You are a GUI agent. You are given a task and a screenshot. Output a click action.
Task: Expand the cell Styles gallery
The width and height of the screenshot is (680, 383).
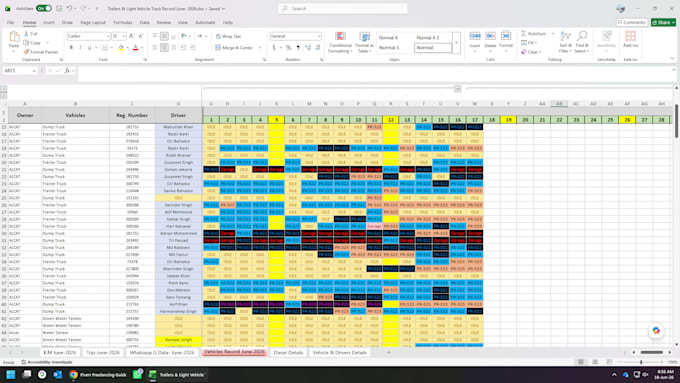click(x=456, y=43)
